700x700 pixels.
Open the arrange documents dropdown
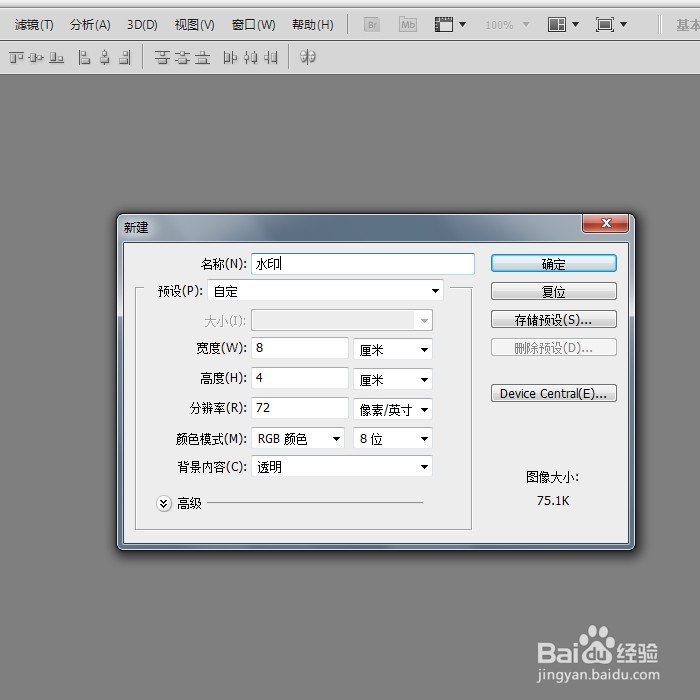563,25
